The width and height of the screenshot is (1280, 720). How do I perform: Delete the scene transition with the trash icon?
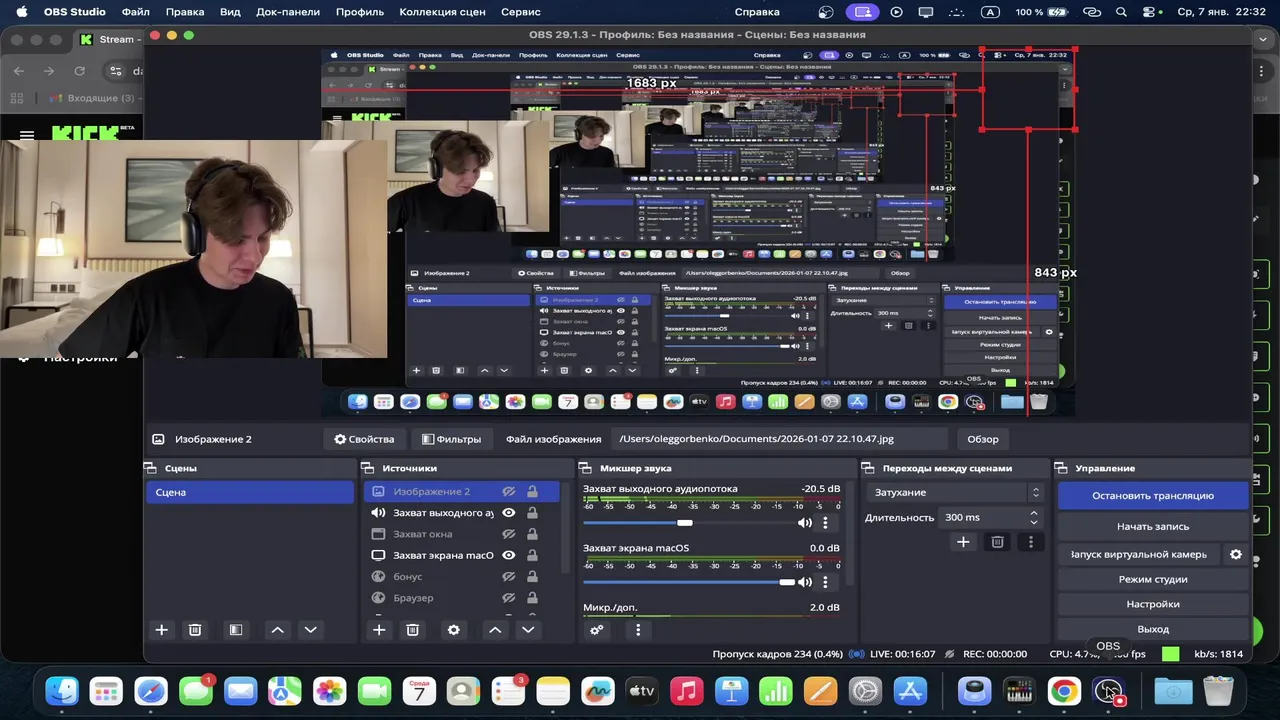click(x=997, y=542)
